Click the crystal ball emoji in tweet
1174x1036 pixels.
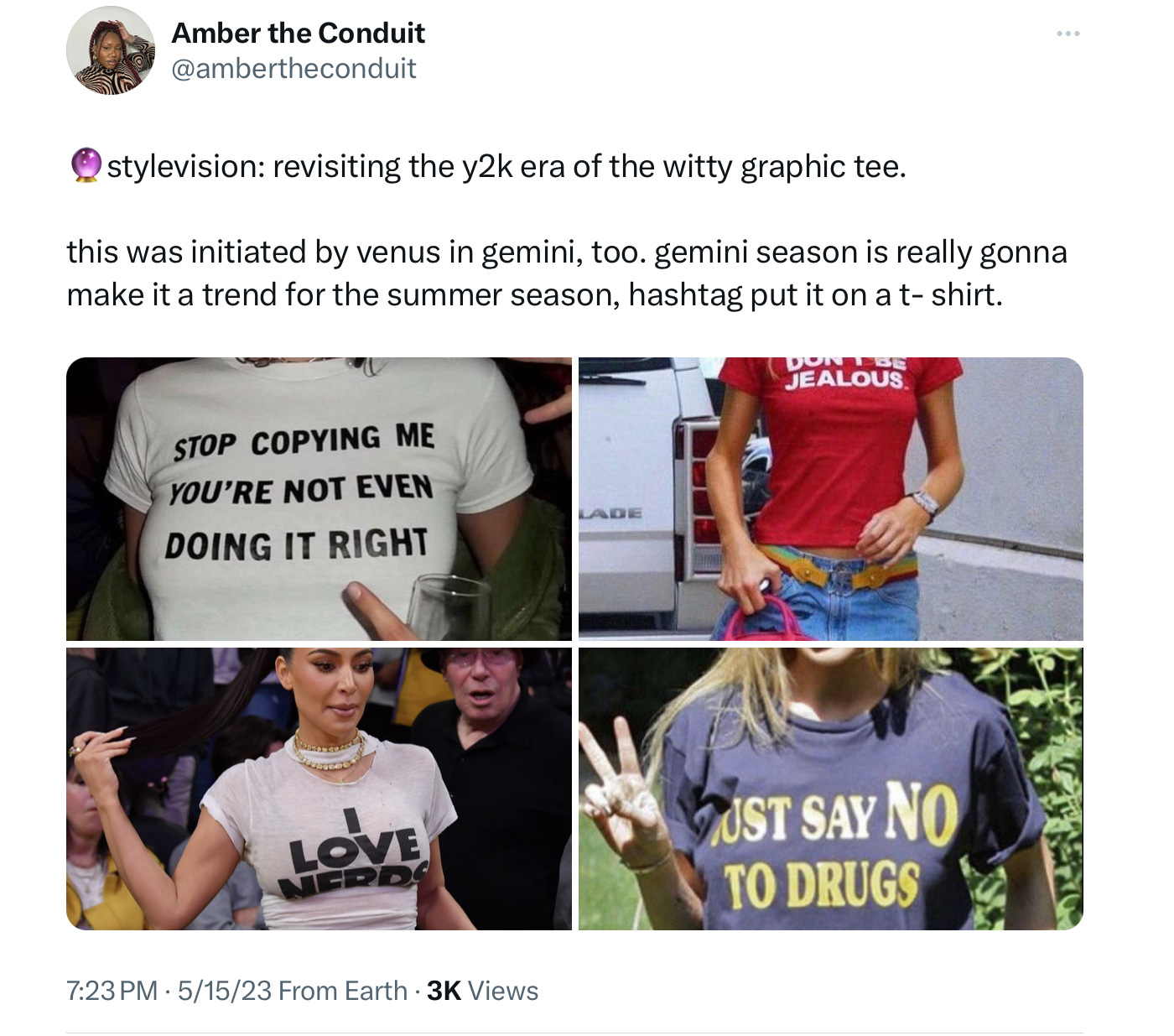85,165
